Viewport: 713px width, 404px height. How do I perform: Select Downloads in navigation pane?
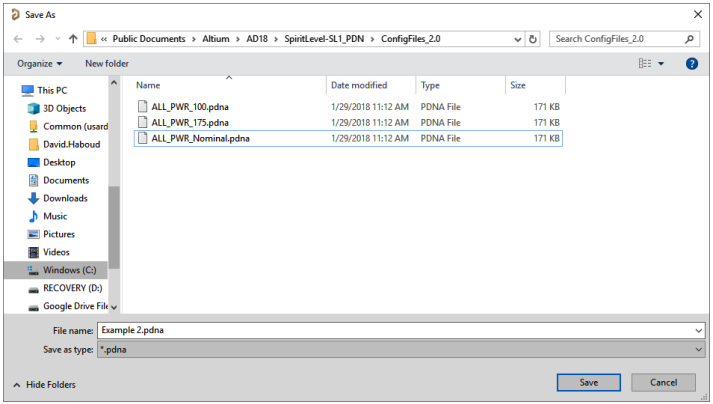[x=65, y=198]
